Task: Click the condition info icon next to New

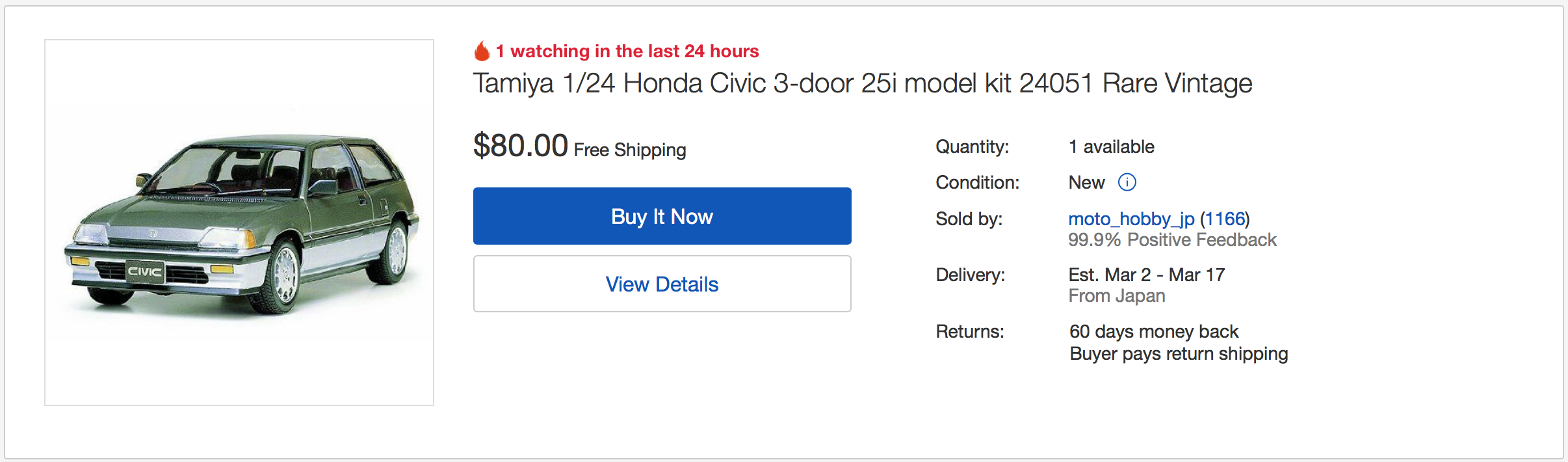Action: point(1127,183)
